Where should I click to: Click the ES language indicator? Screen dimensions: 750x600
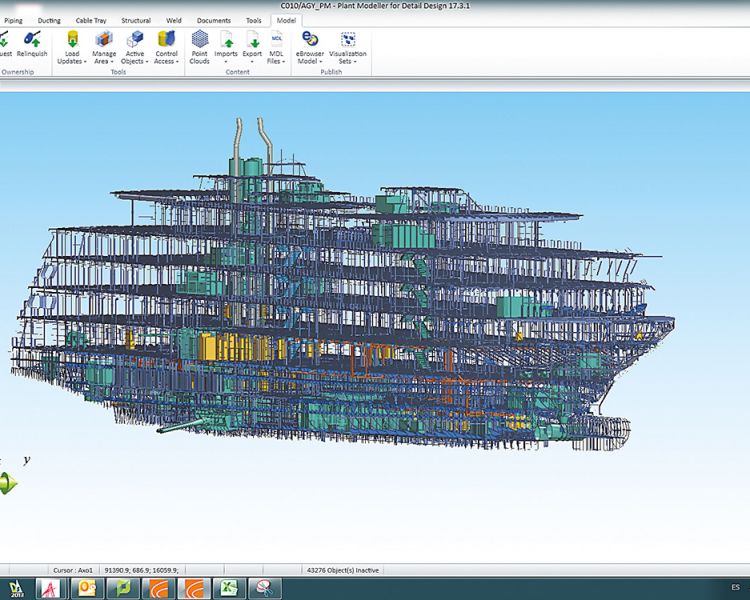pos(735,587)
